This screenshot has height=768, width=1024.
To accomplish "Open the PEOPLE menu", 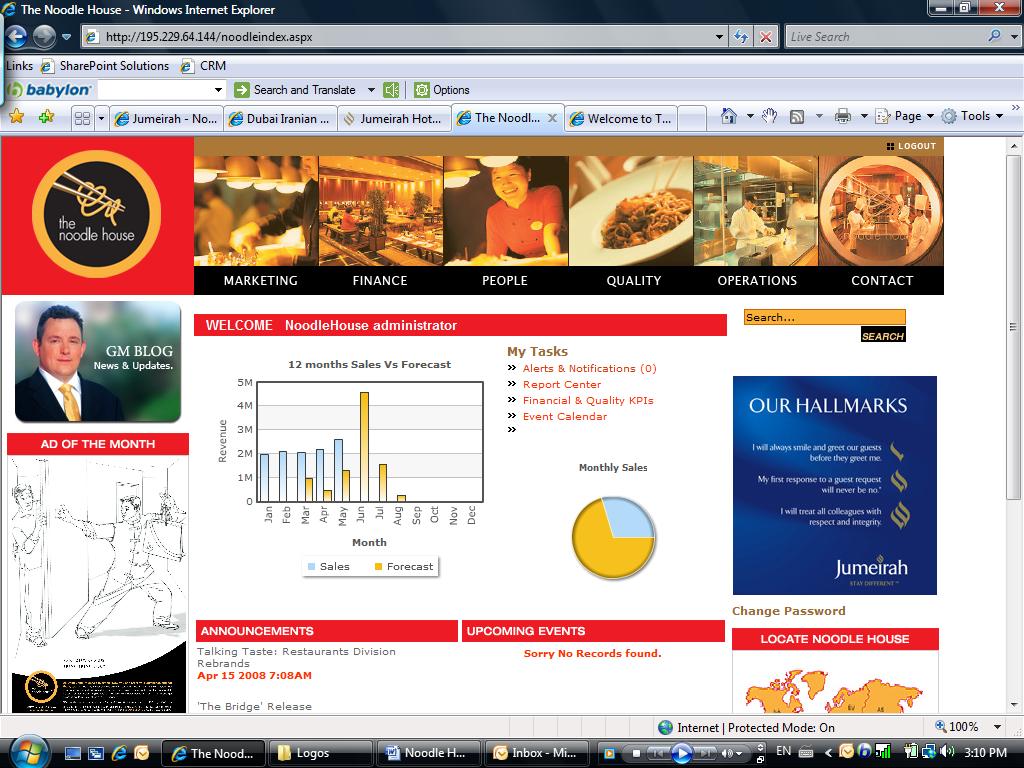I will 504,280.
